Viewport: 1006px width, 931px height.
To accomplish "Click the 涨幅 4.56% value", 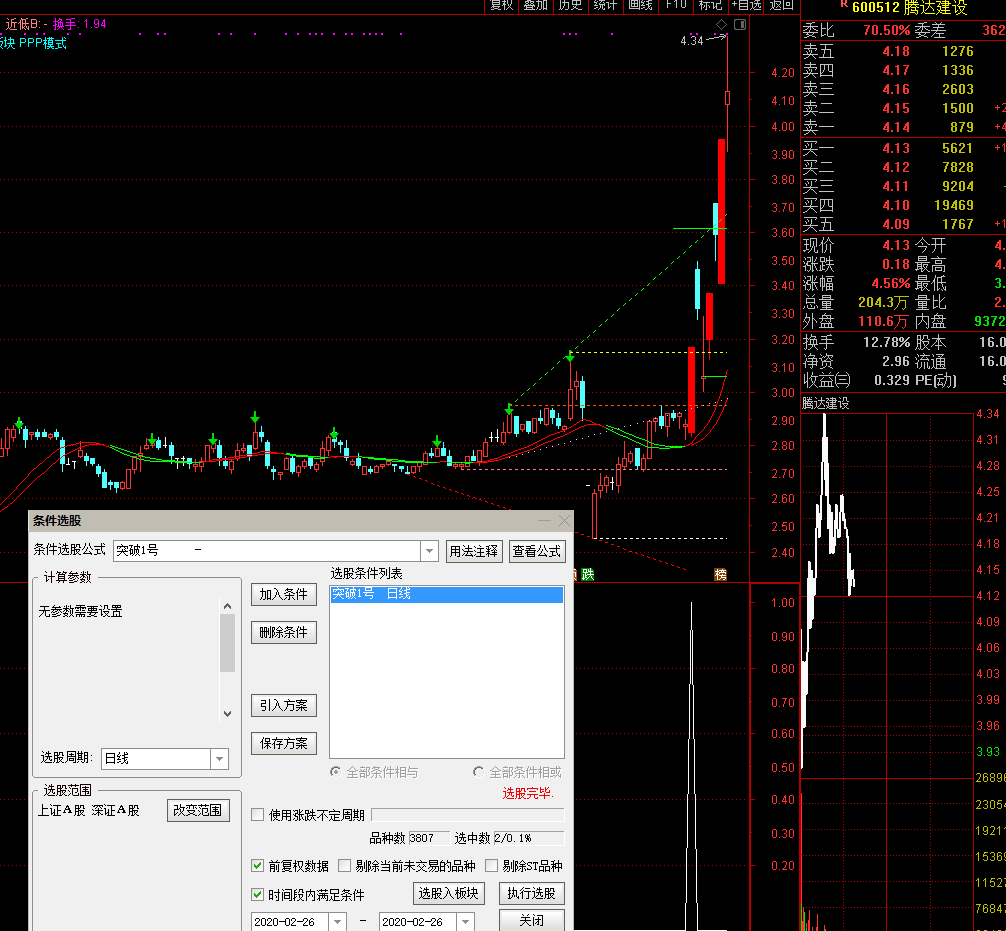I will point(891,283).
